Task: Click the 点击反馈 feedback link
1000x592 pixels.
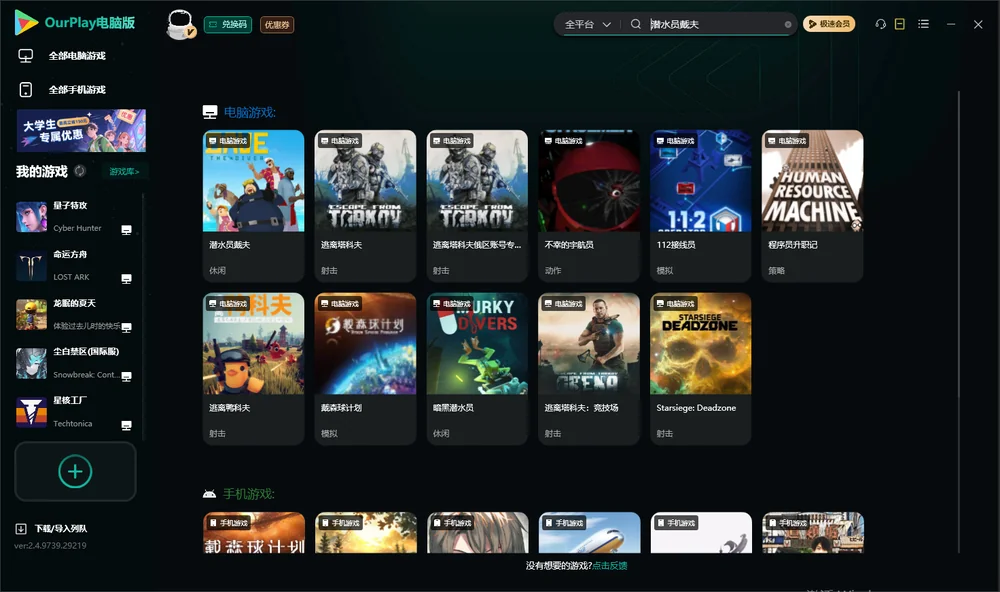Action: (610, 565)
